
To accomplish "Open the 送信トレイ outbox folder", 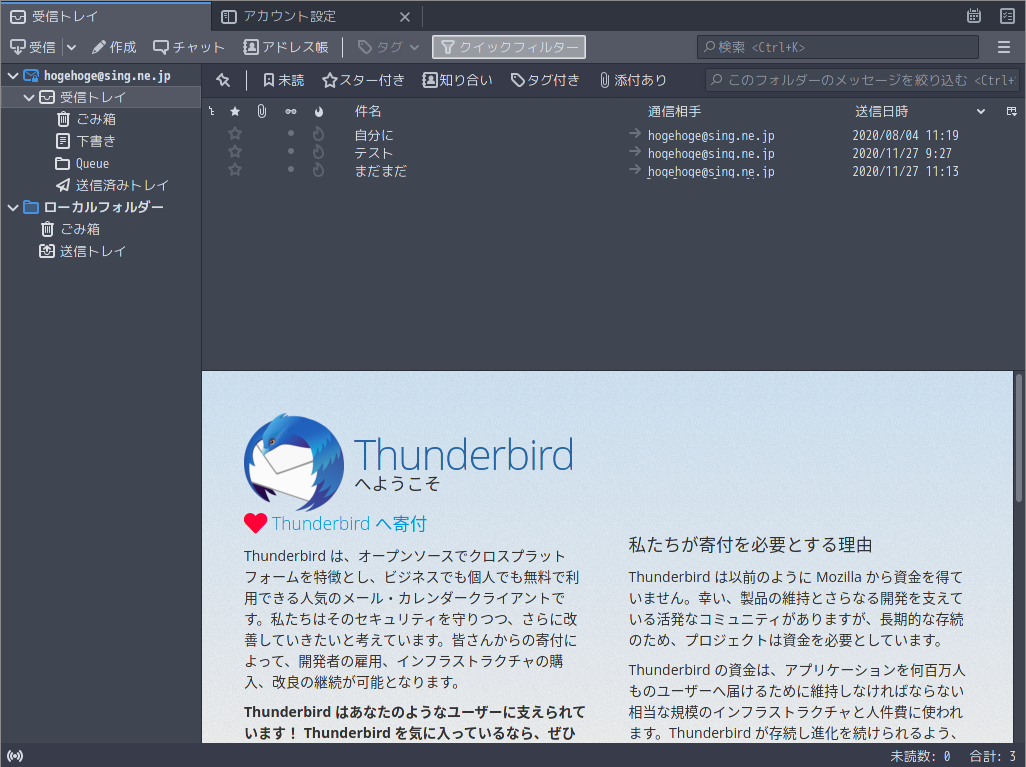I will (x=92, y=251).
